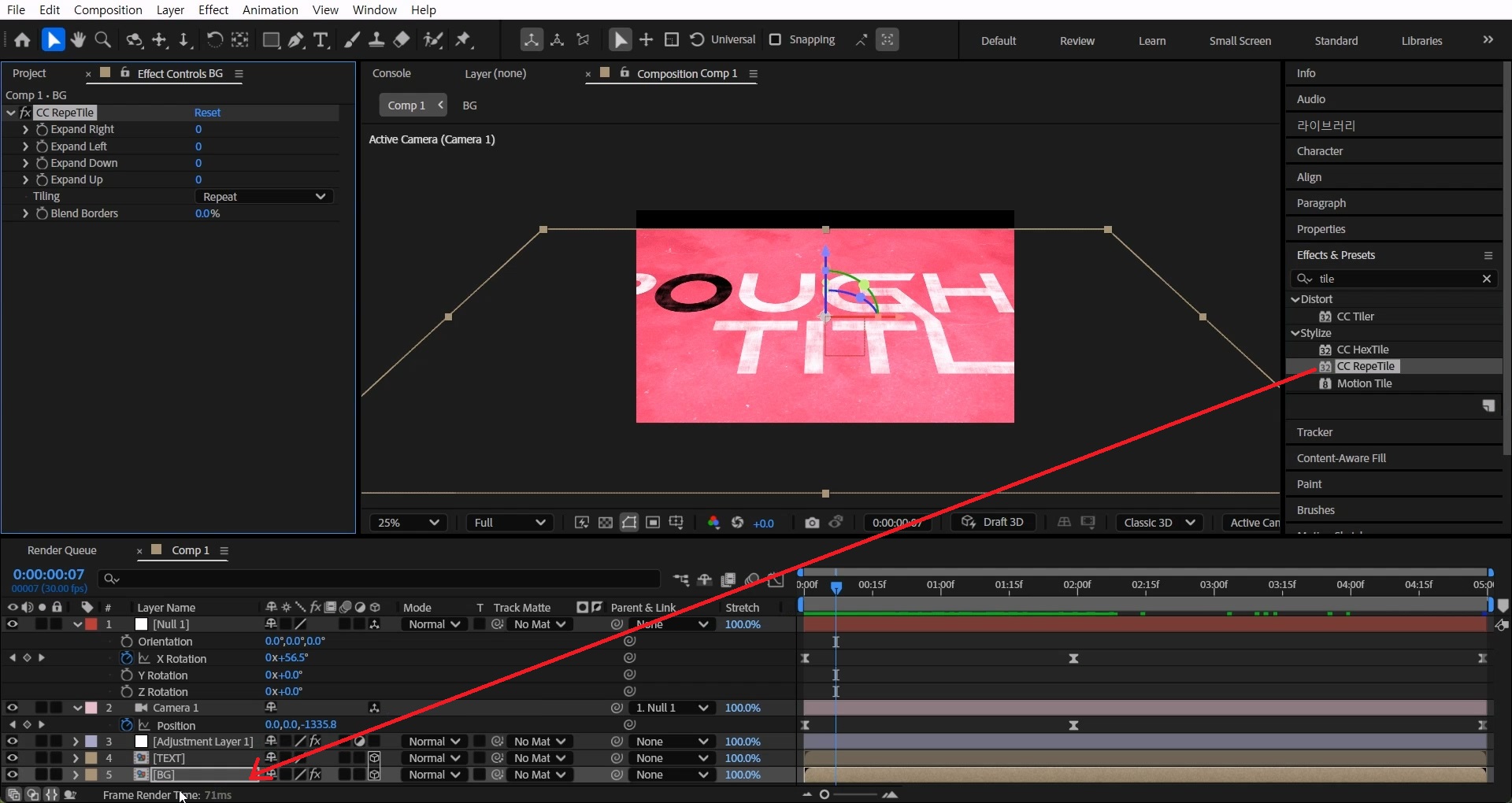The image size is (1512, 803).
Task: Toggle Draft 3D mode
Action: pos(993,523)
